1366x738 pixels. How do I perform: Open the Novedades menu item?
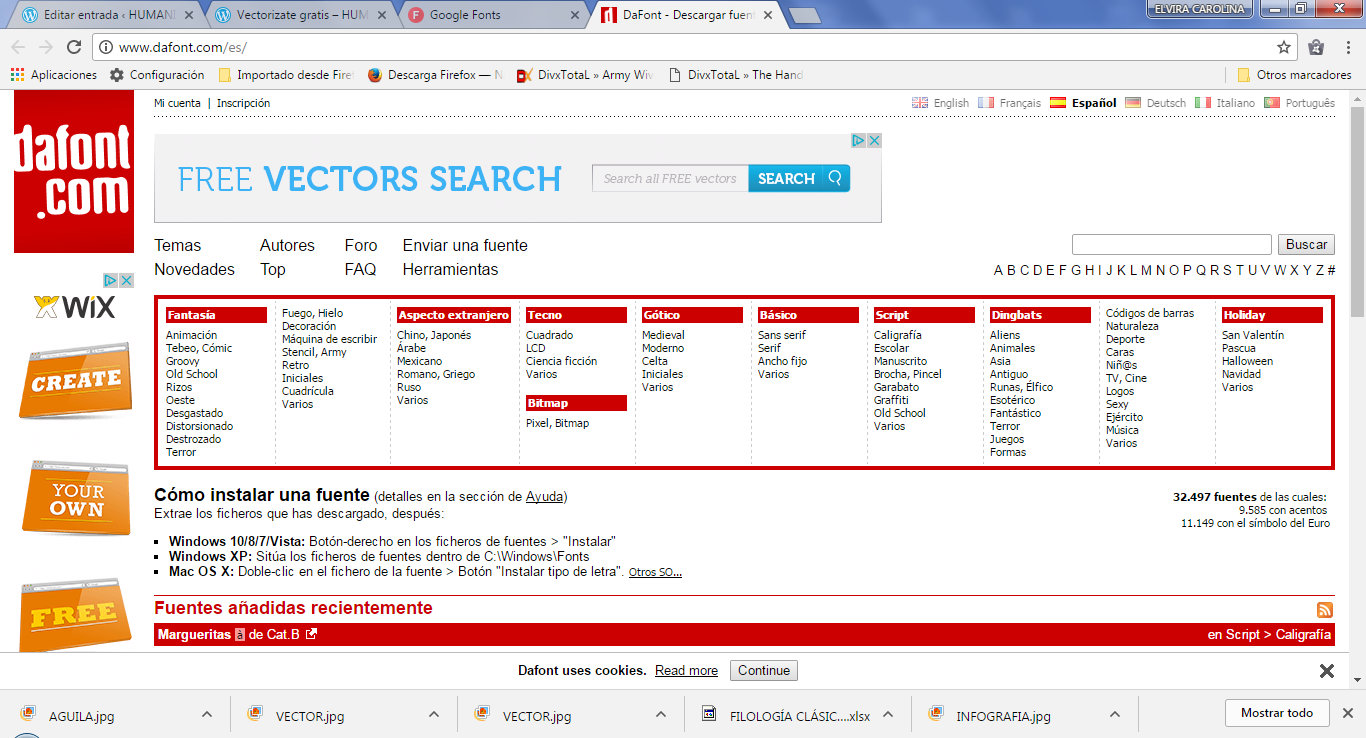coord(194,269)
